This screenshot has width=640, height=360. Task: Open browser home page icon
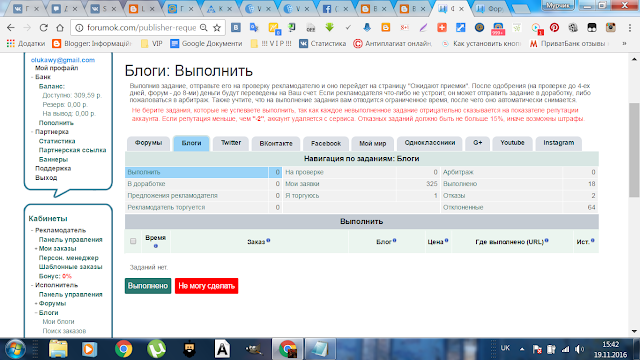click(60, 28)
